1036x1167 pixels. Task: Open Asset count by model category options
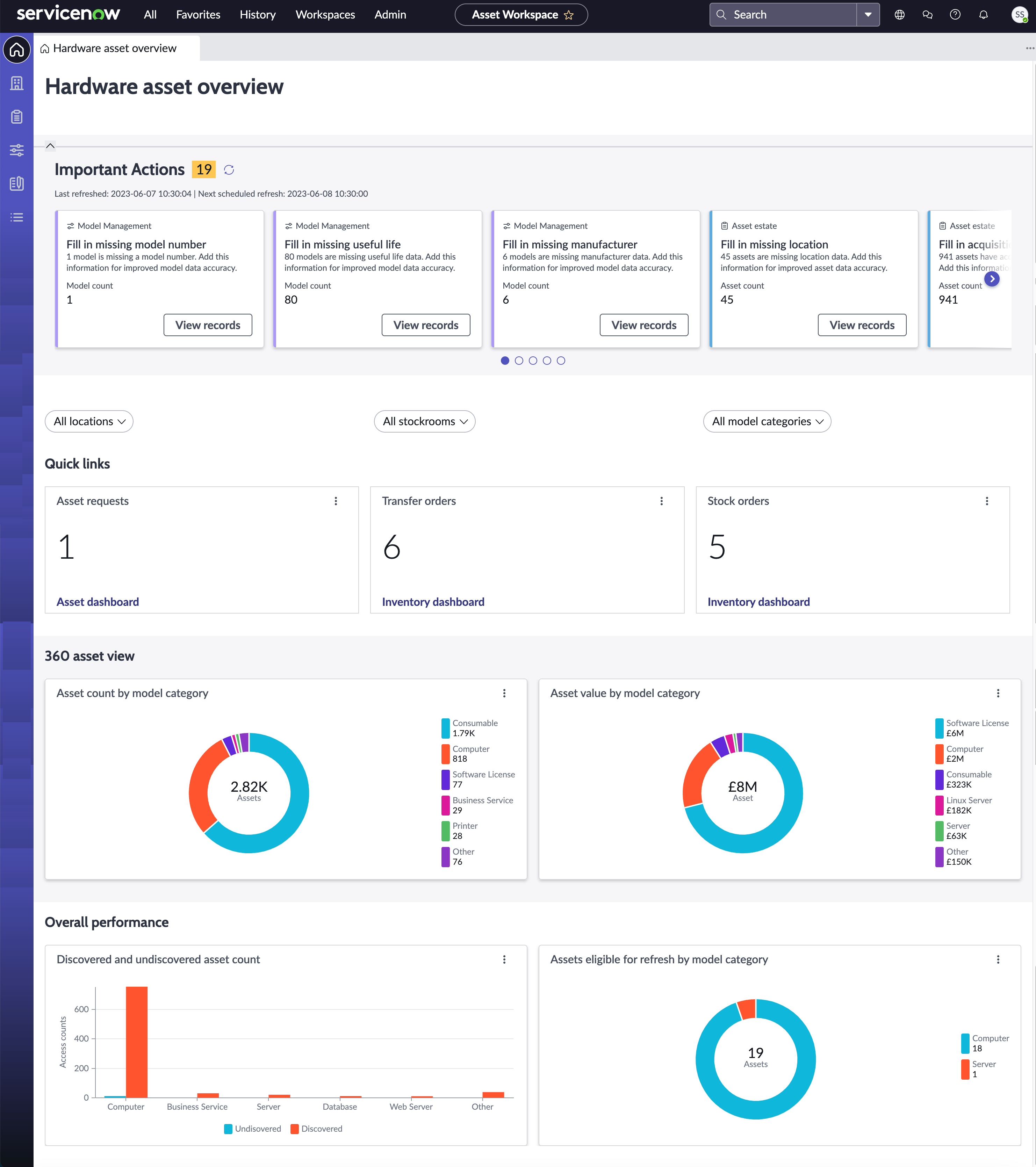click(x=504, y=693)
